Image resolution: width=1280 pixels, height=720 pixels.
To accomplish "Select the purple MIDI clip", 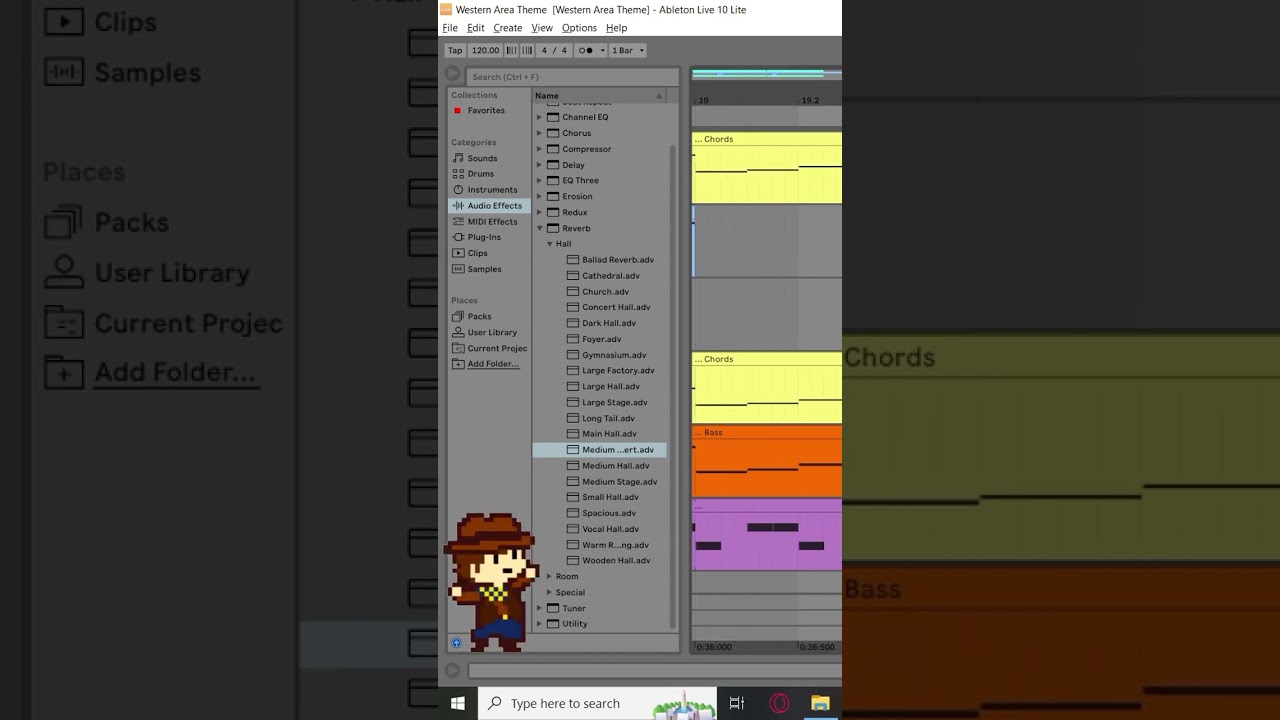I will pyautogui.click(x=767, y=535).
